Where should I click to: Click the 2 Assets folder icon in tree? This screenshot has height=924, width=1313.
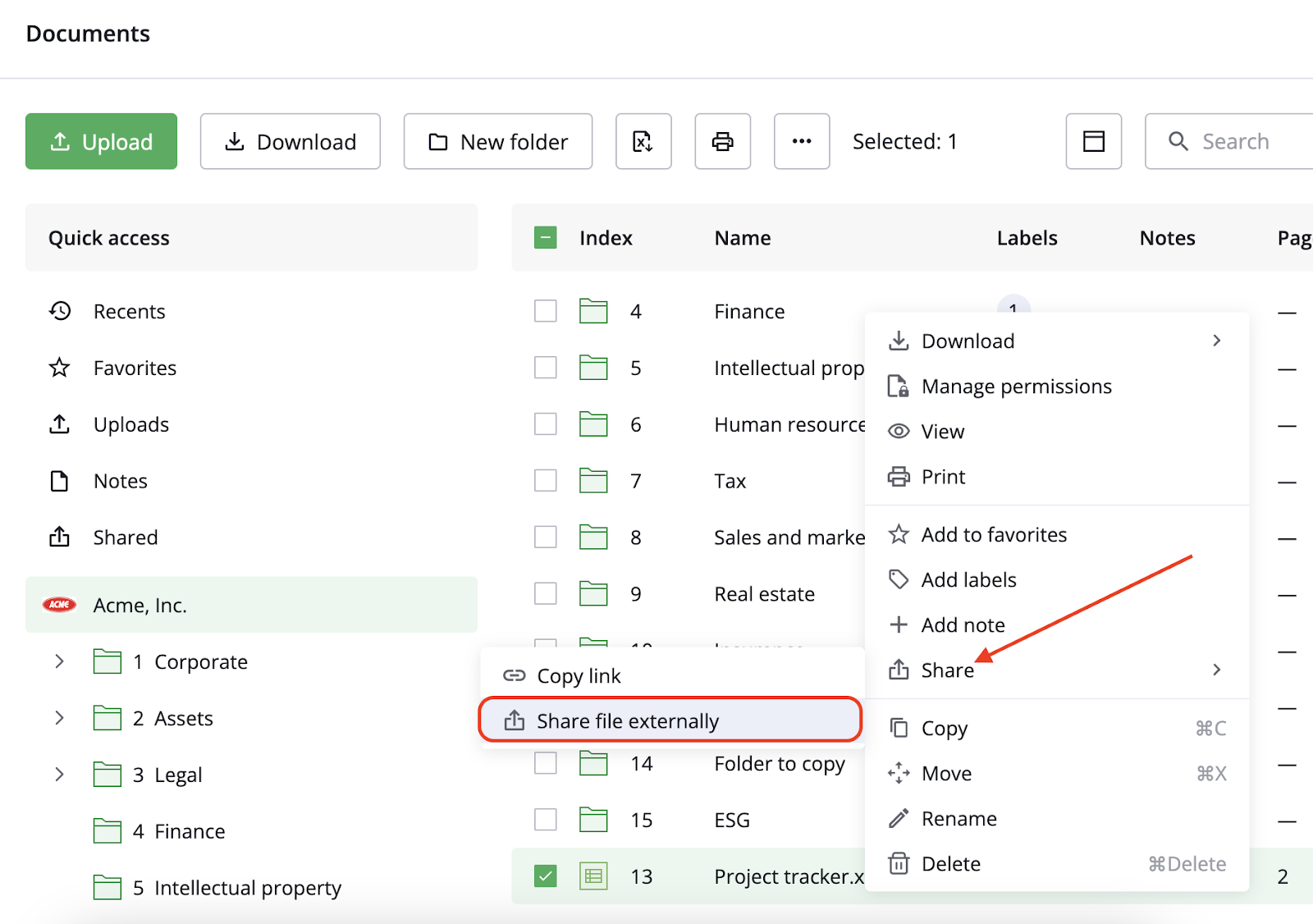pos(108,718)
